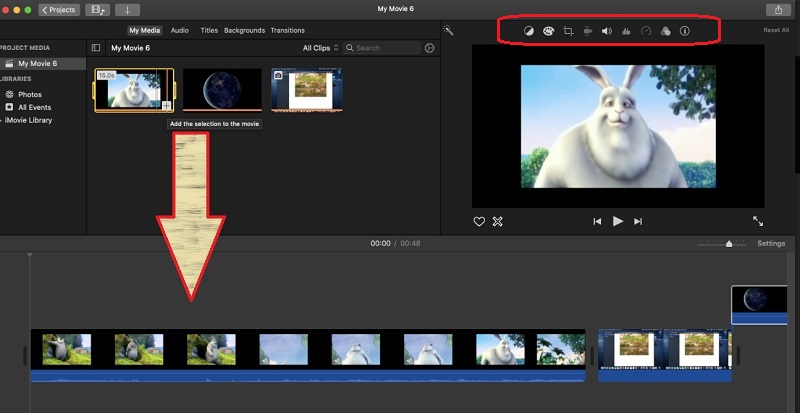Open Noise Reduction and Equalizer
The width and height of the screenshot is (800, 413).
pos(626,31)
